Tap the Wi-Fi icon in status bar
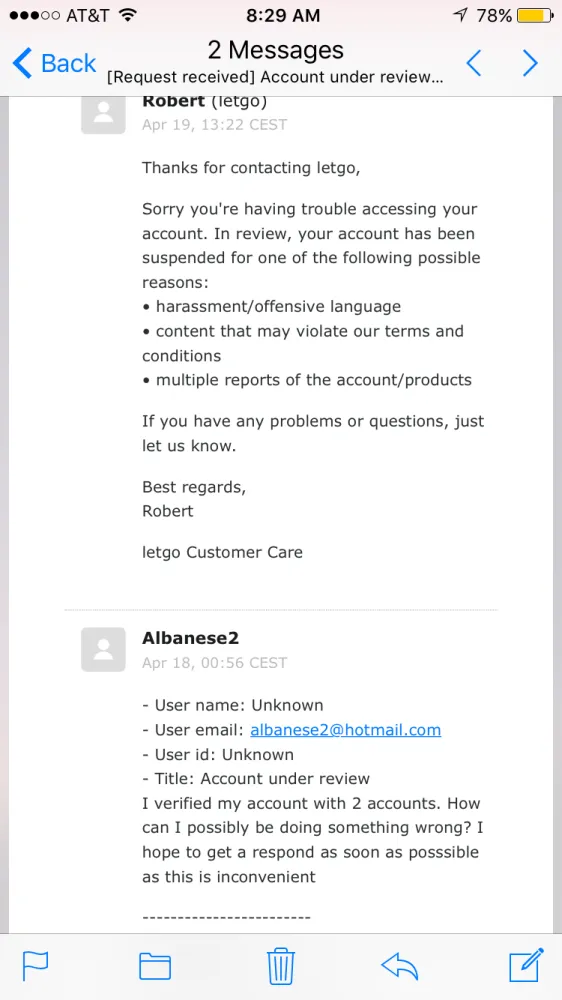Screen dimensions: 562x1000 (x=128, y=15)
